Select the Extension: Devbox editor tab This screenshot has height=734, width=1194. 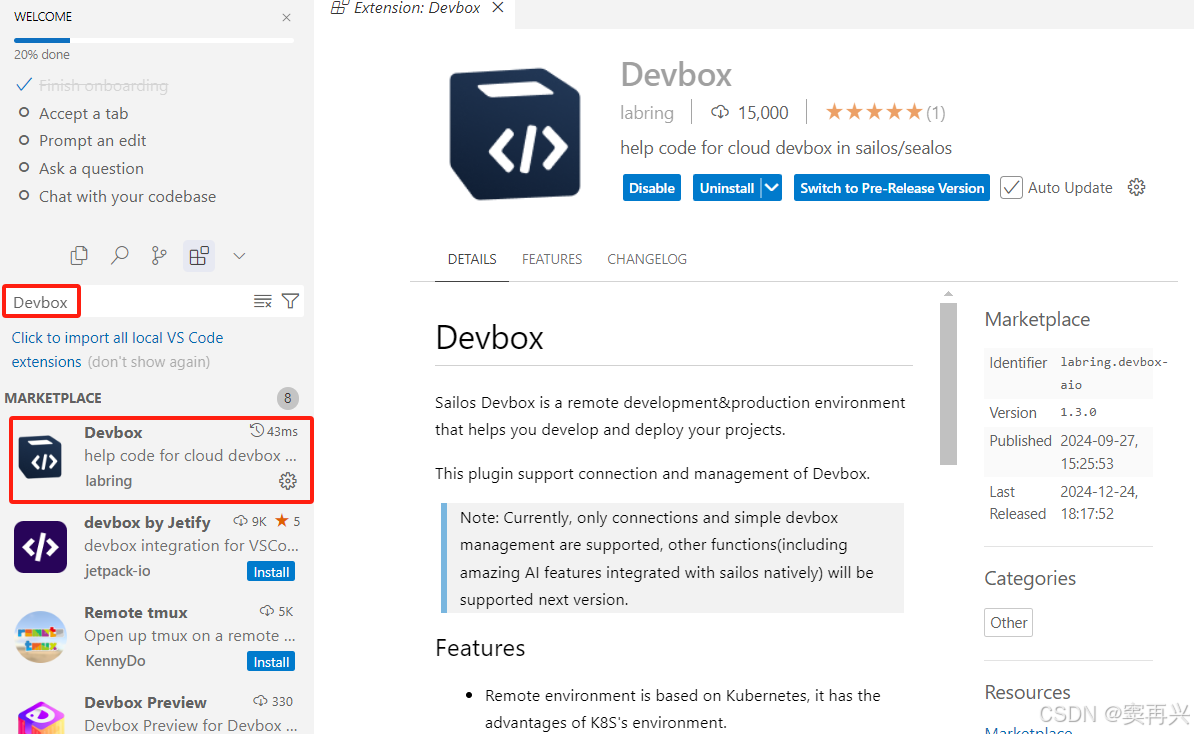point(417,8)
